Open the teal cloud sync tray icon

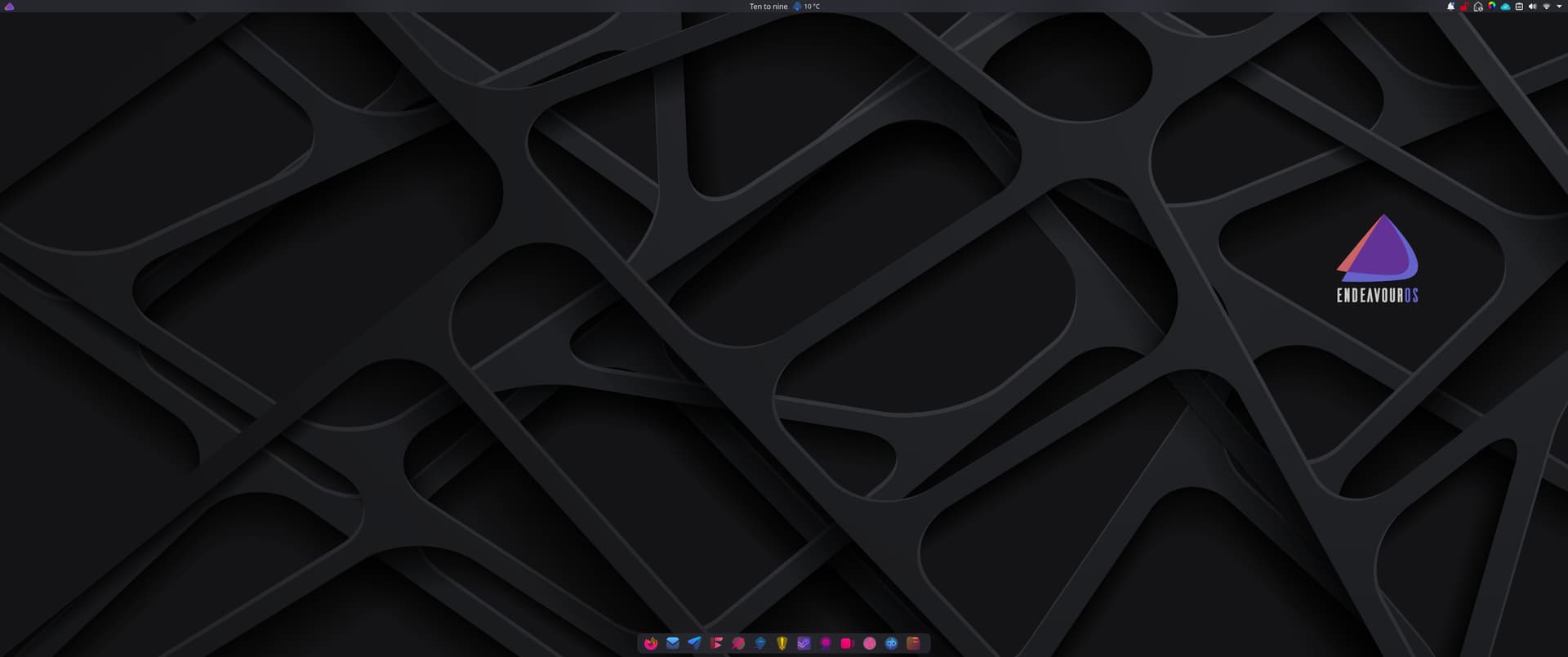tap(1505, 7)
